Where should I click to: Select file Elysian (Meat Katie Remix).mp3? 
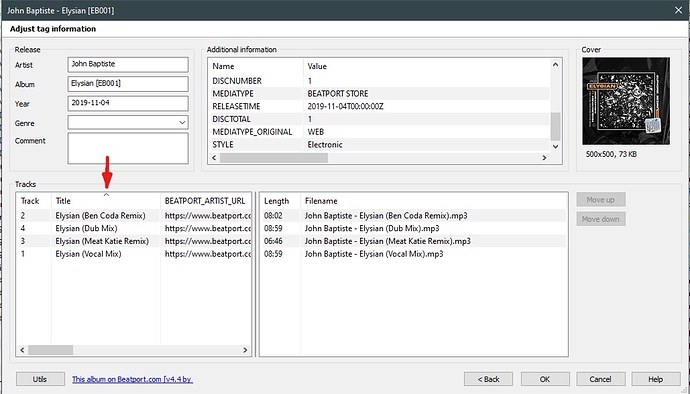[388, 241]
